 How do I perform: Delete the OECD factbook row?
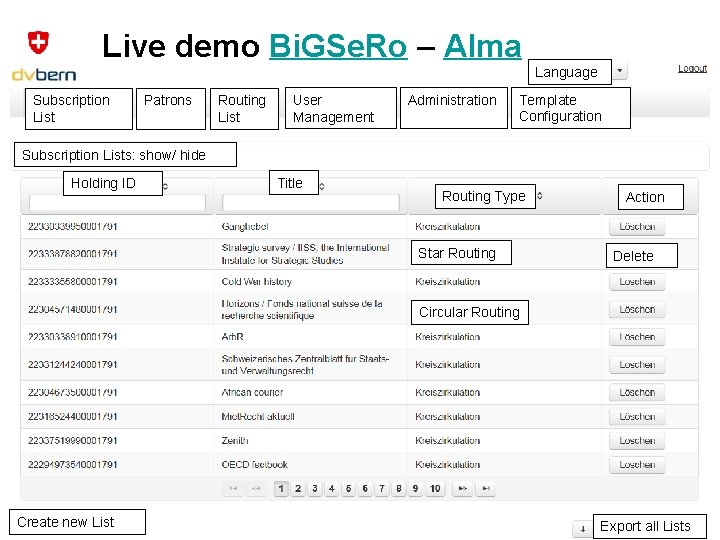[x=637, y=465]
